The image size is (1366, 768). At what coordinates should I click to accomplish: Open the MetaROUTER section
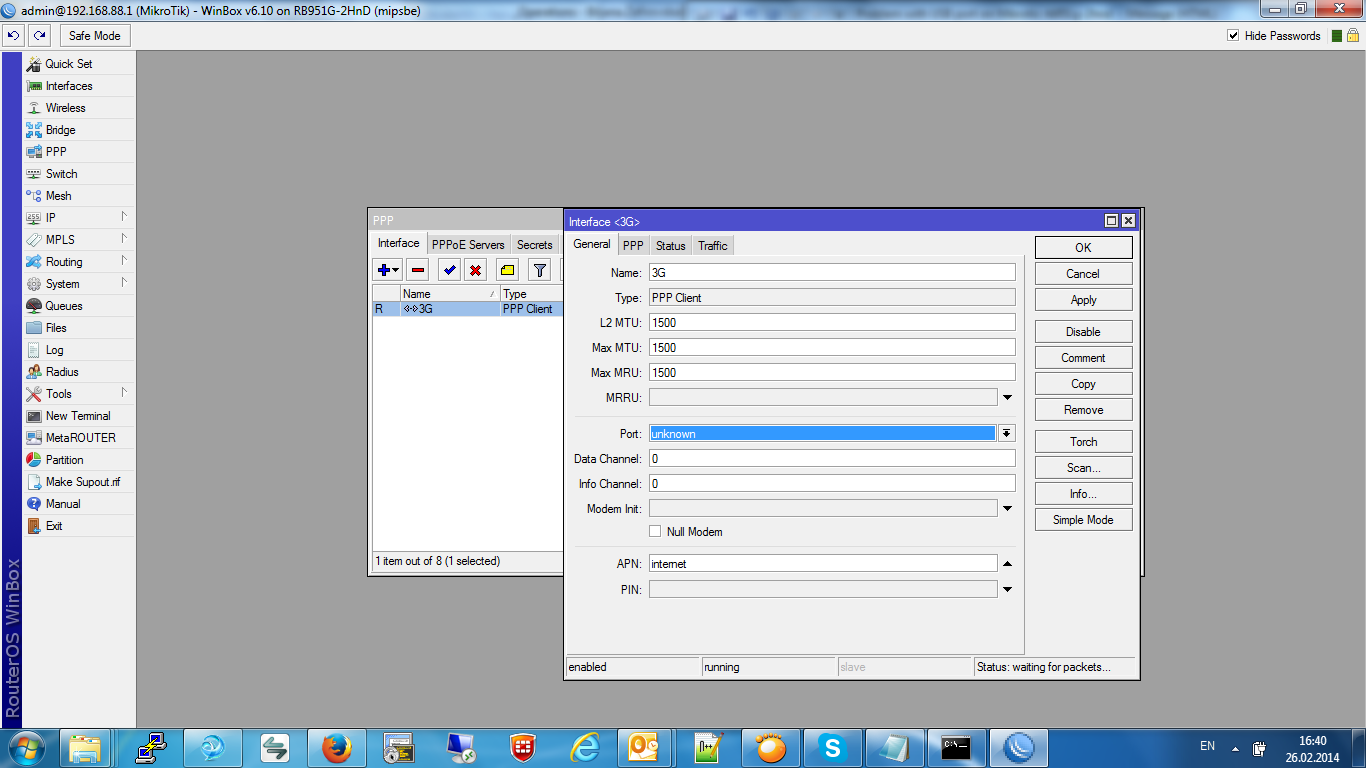coord(78,438)
